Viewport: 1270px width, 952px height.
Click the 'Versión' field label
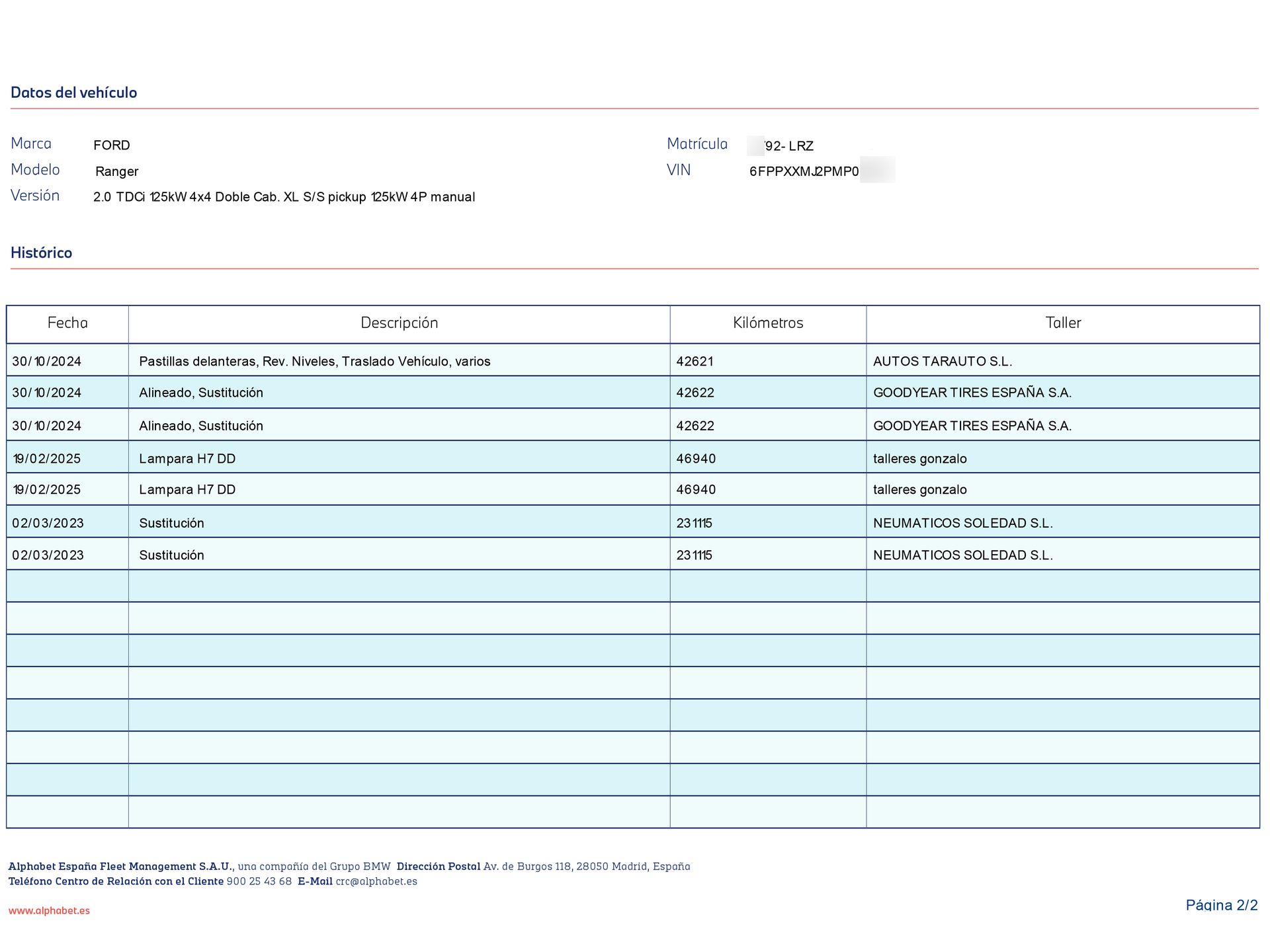(x=35, y=196)
